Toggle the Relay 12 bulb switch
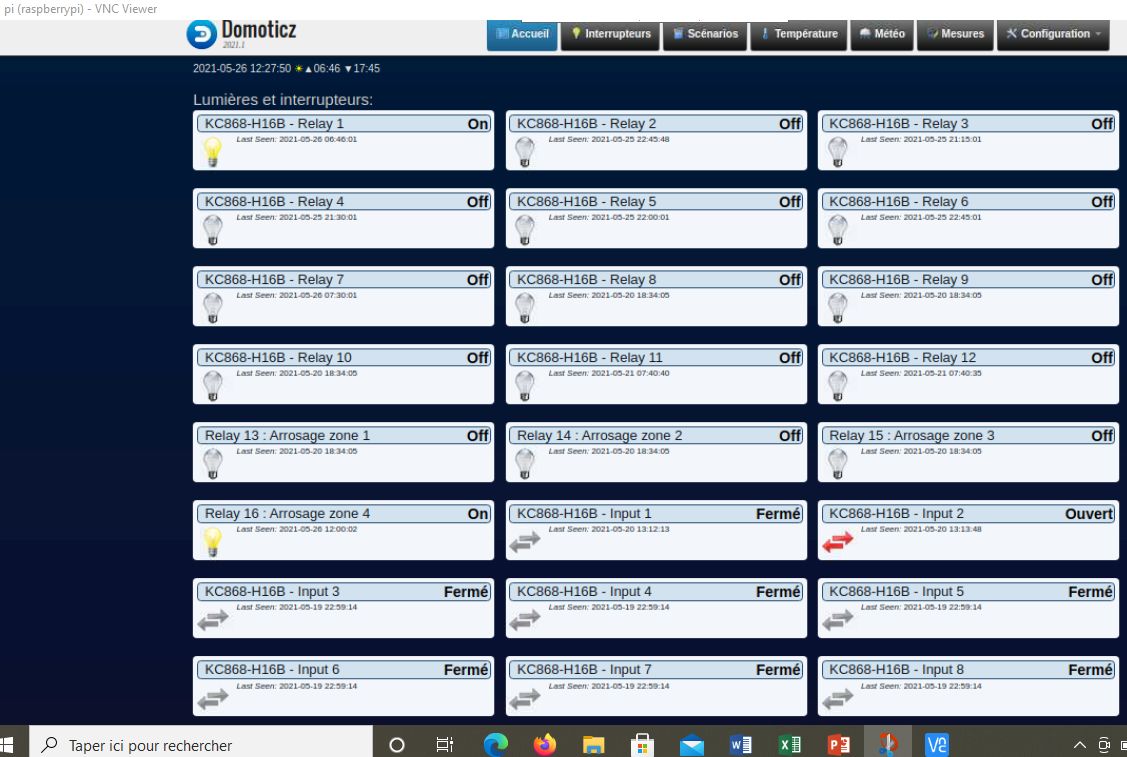The image size is (1127, 757). [837, 385]
